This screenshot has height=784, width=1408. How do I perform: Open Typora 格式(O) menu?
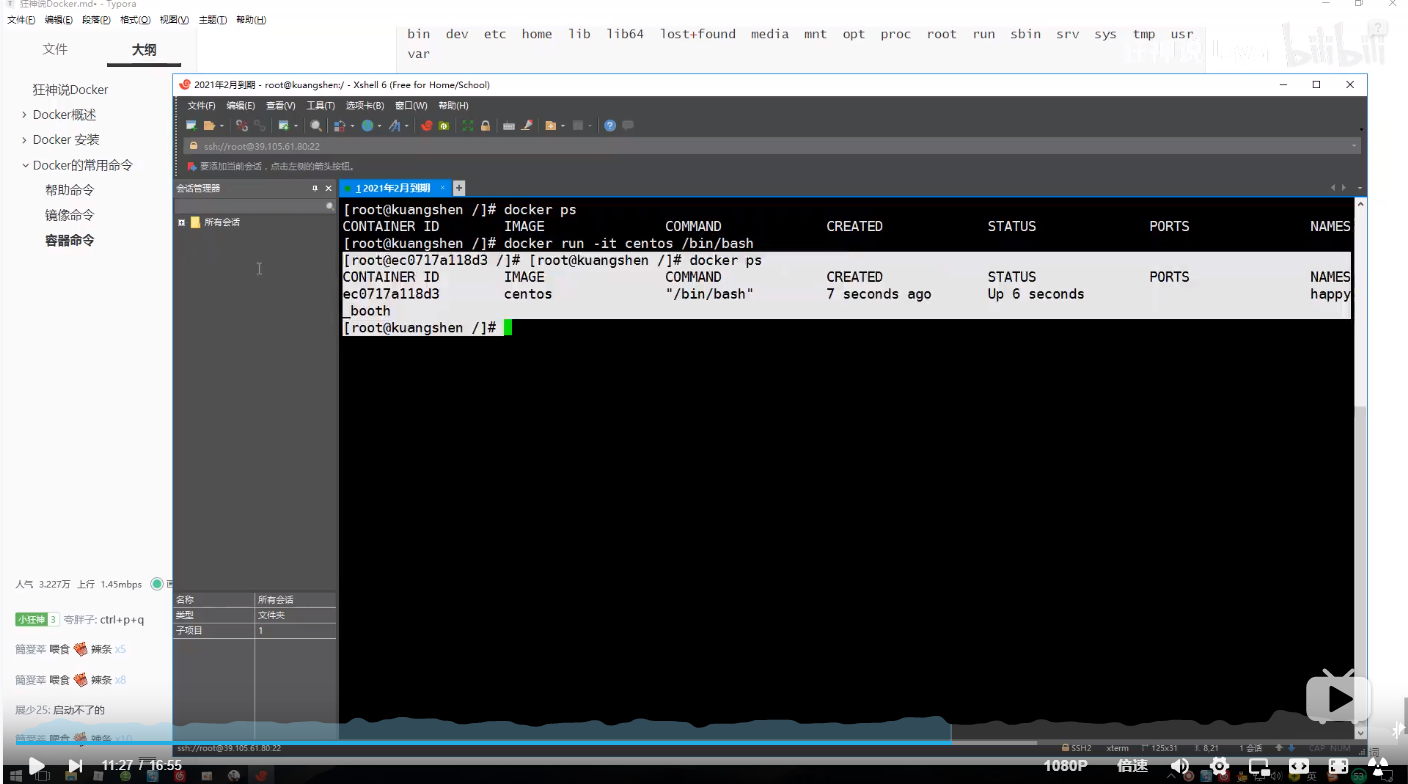pyautogui.click(x=135, y=20)
